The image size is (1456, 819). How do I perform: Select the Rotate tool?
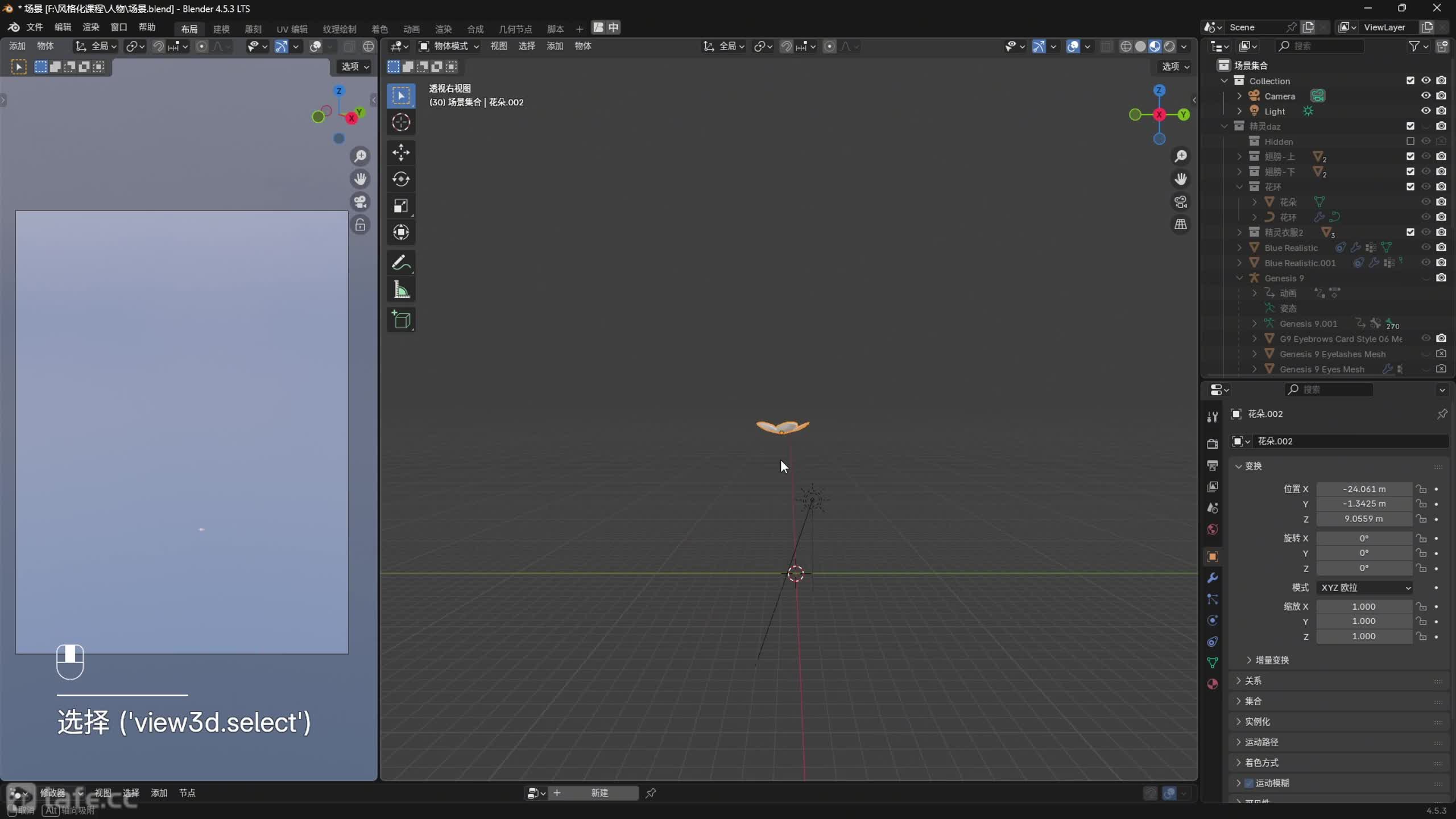pos(401,179)
